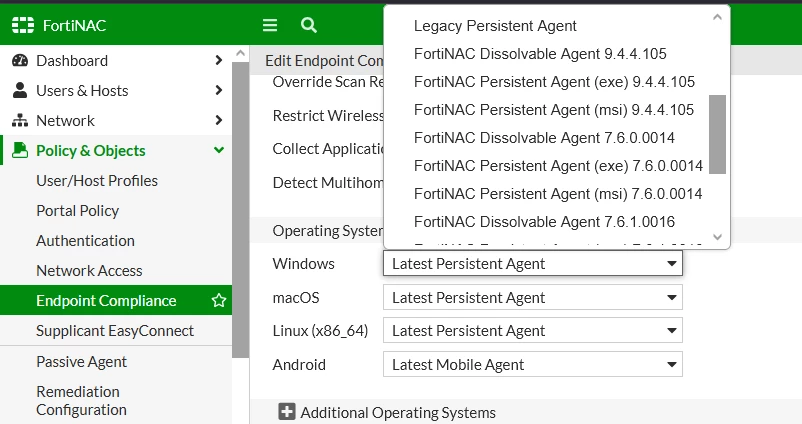The height and width of the screenshot is (424, 802).
Task: Click dropdown list scroll up arrow
Action: tap(718, 17)
